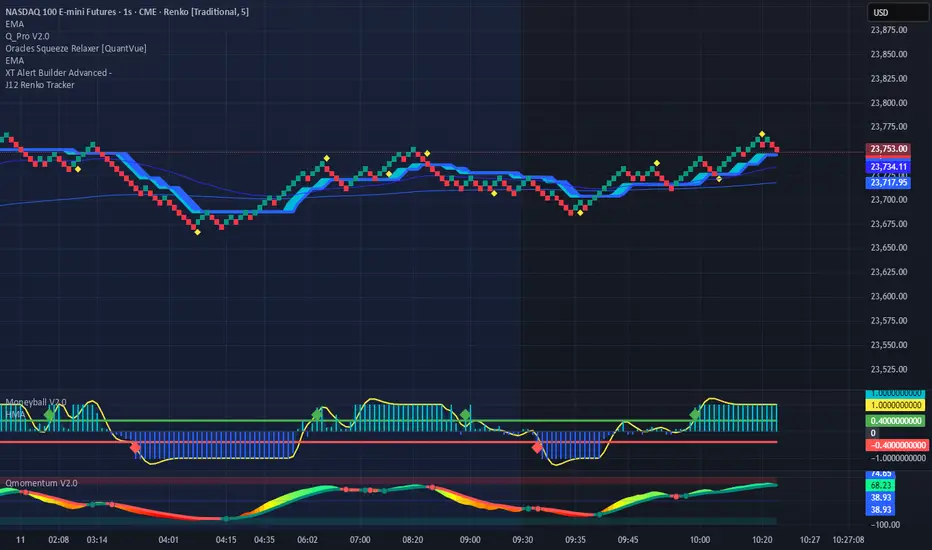Image resolution: width=932 pixels, height=550 pixels.
Task: Click the red -0.4000000000 level label
Action: coord(888,447)
